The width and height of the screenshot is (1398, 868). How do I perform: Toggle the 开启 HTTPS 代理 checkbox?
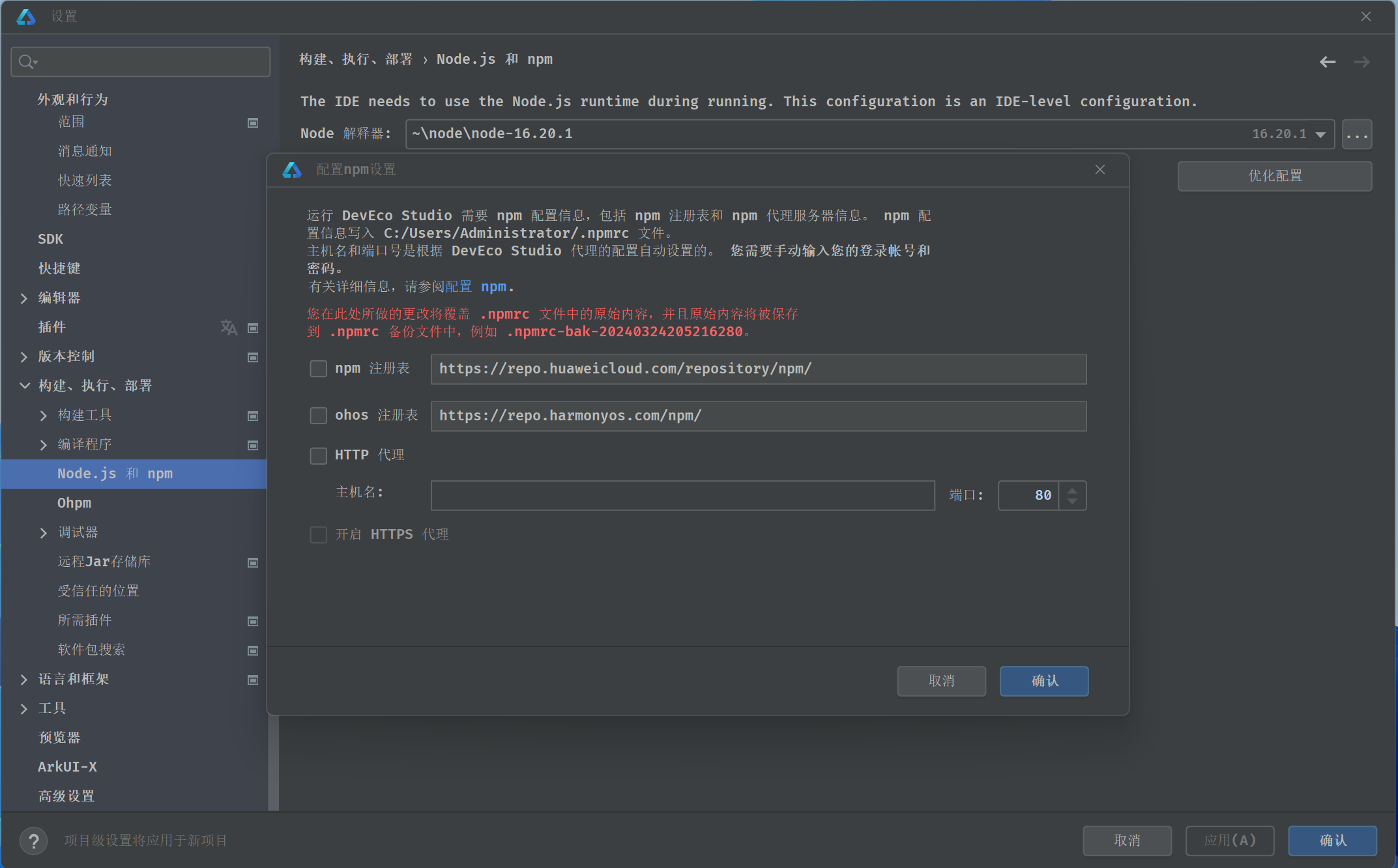[x=318, y=535]
